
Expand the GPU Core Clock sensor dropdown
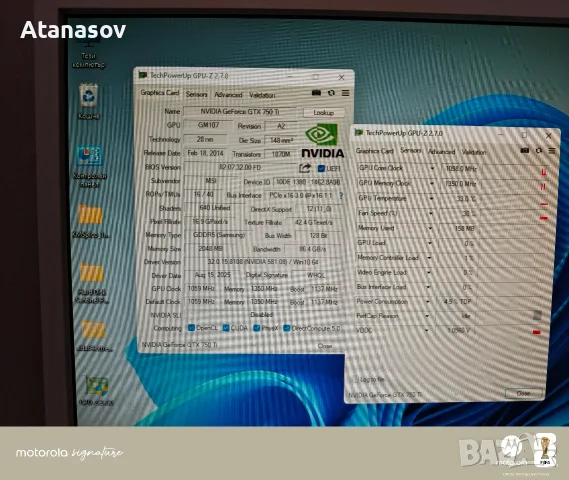(432, 168)
